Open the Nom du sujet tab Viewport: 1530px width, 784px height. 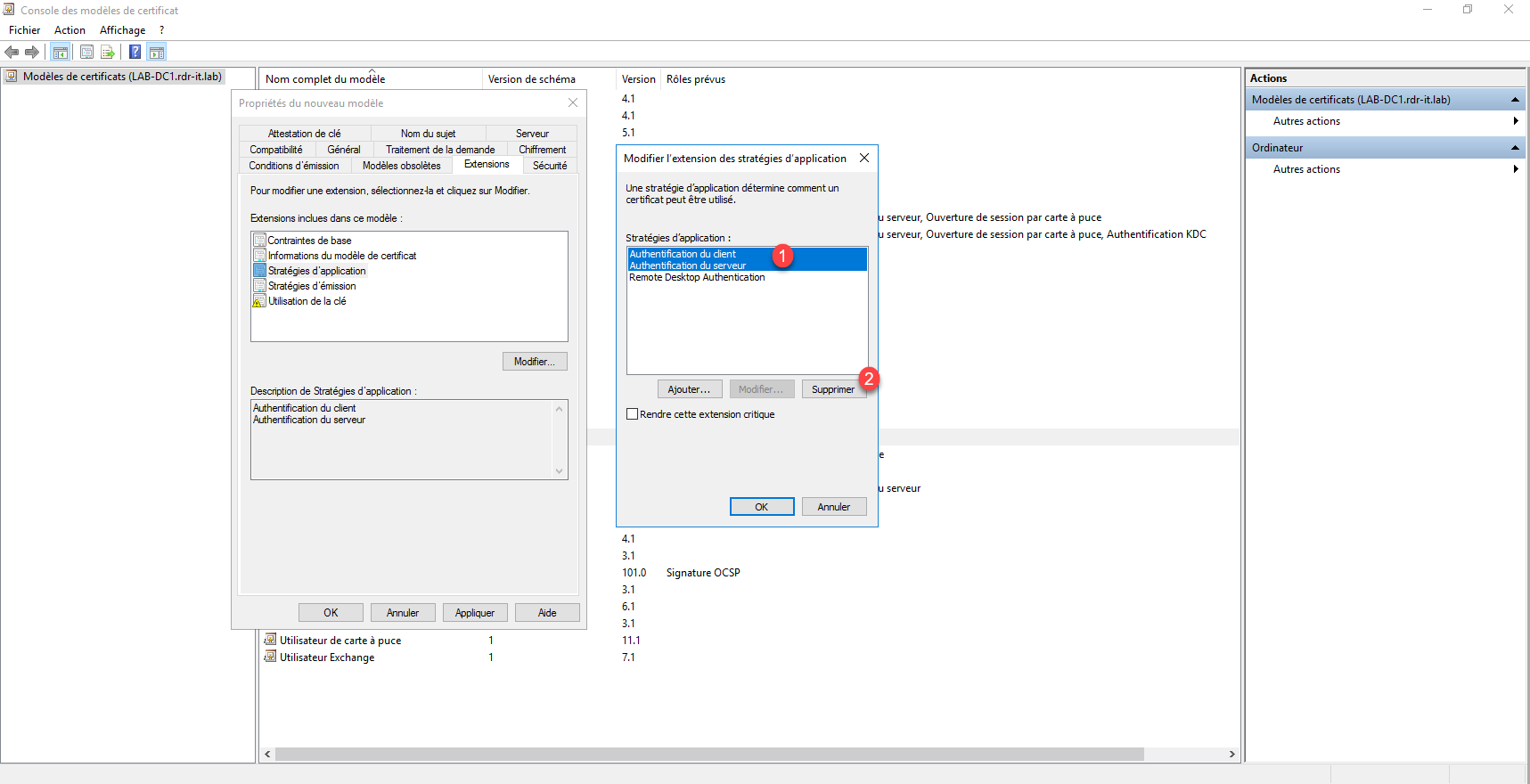pyautogui.click(x=428, y=134)
